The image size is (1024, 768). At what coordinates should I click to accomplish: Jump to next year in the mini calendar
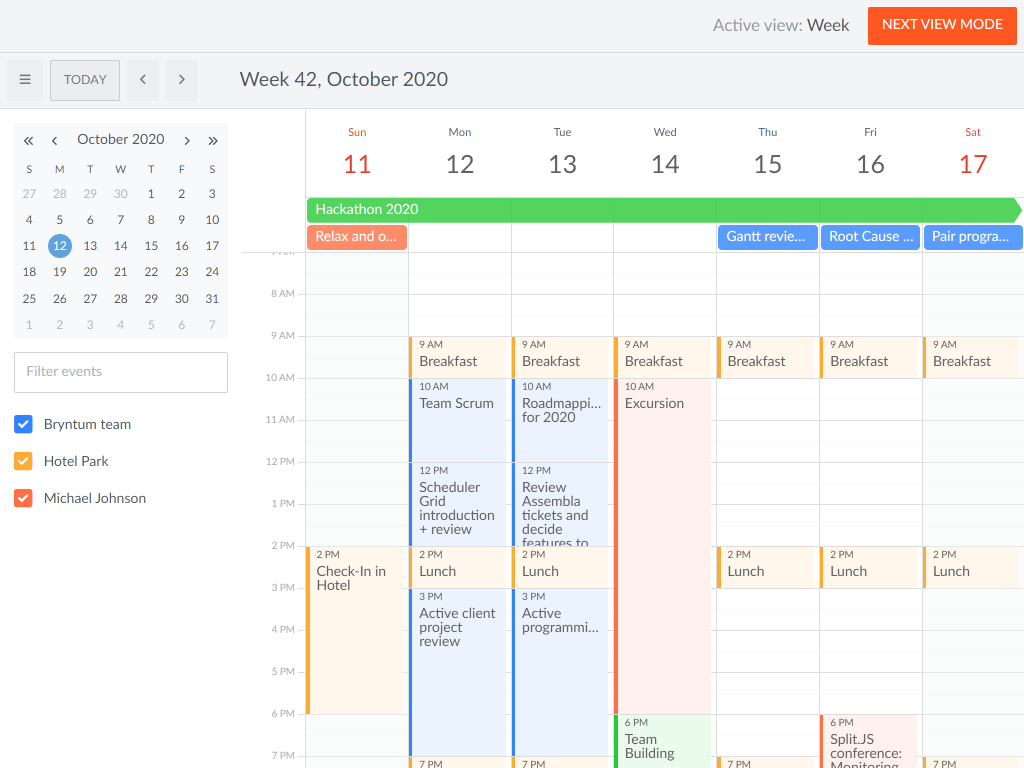[213, 140]
